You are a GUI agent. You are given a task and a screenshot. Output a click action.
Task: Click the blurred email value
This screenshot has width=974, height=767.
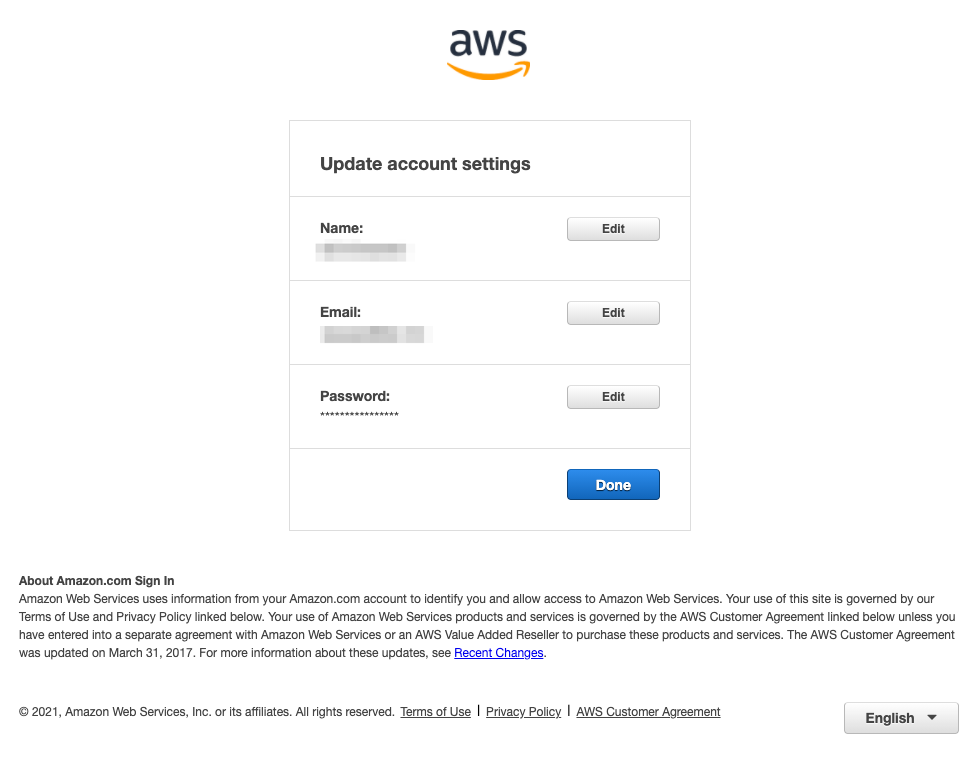coord(376,334)
